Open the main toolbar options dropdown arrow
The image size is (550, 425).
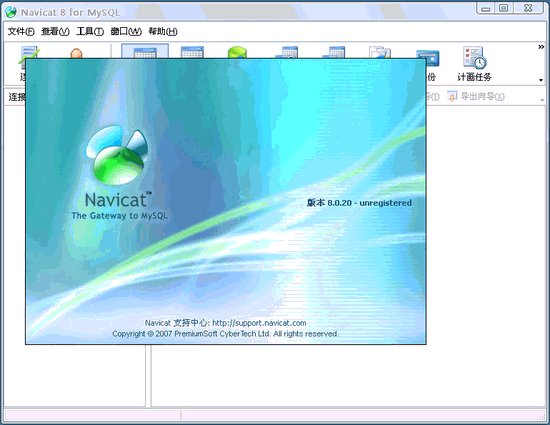pyautogui.click(x=541, y=80)
